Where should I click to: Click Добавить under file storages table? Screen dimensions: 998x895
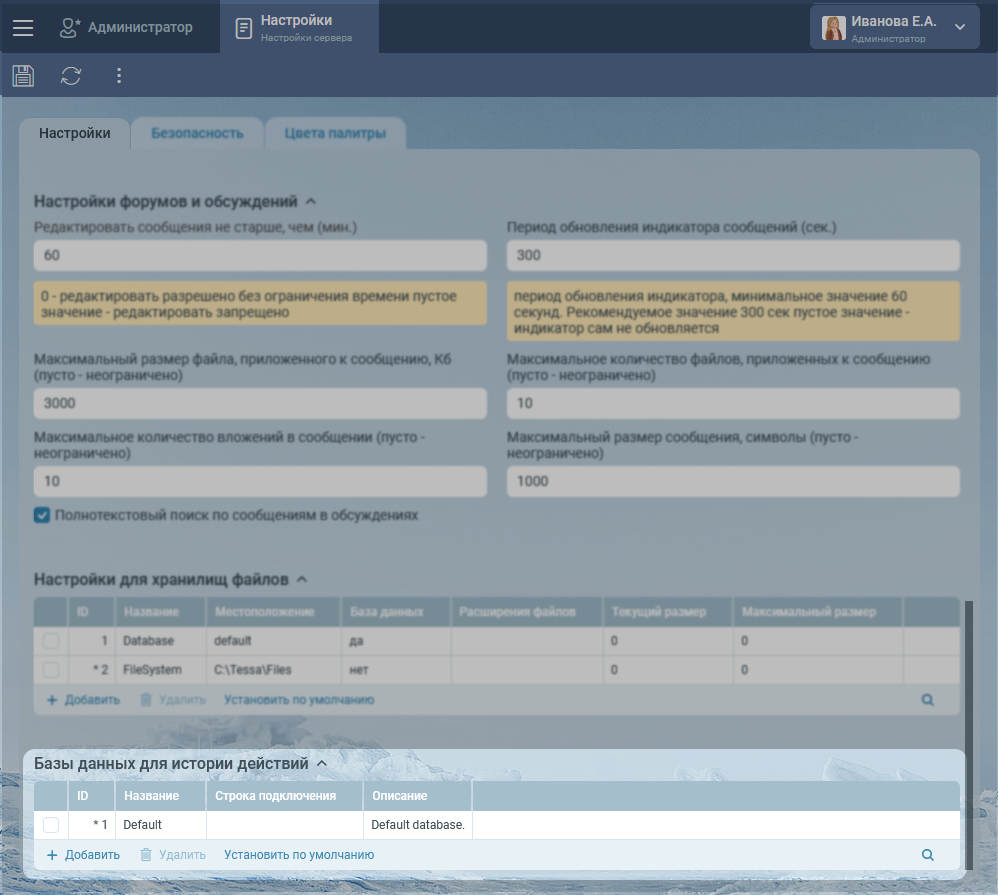point(83,700)
